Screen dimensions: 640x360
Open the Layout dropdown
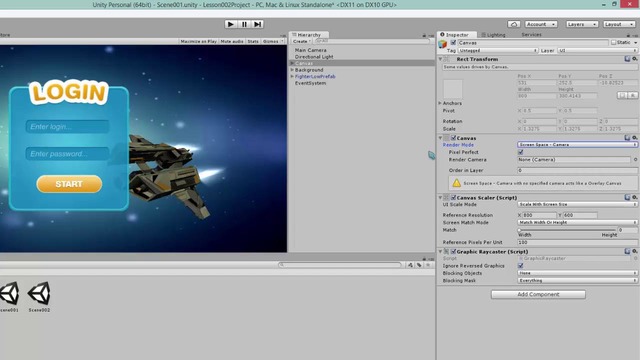(x=619, y=24)
